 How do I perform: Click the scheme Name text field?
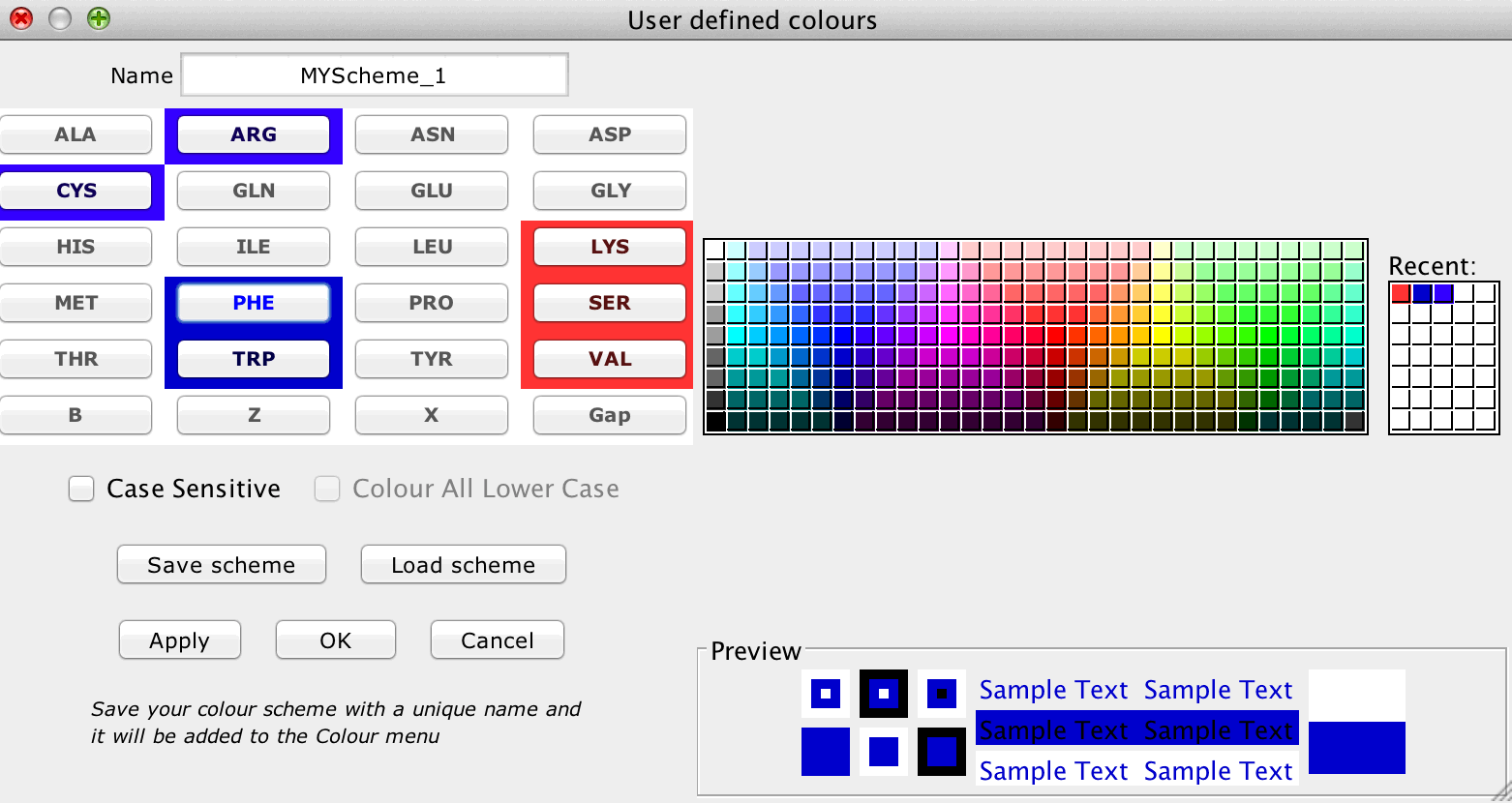coord(374,75)
